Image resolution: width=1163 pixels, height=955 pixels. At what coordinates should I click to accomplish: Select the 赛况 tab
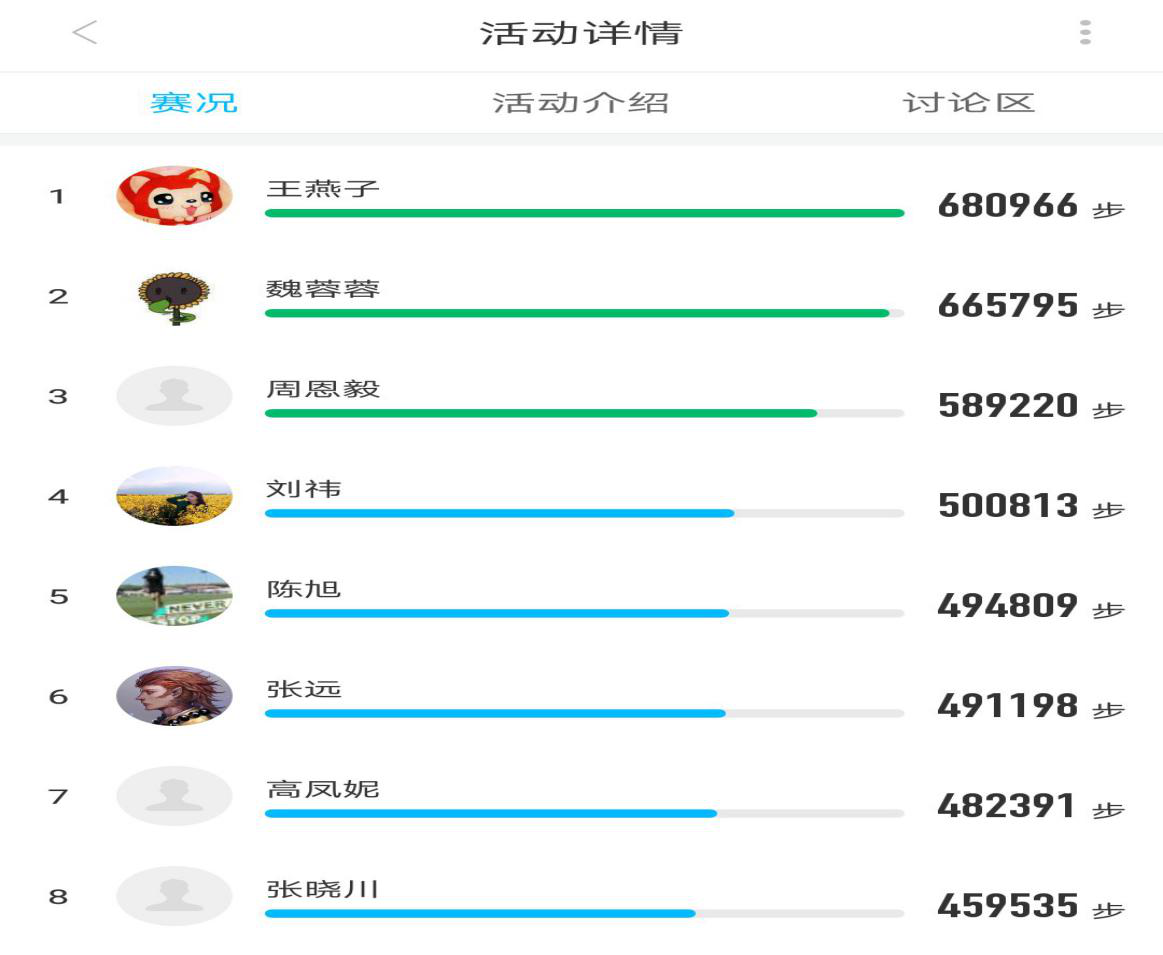tap(194, 102)
